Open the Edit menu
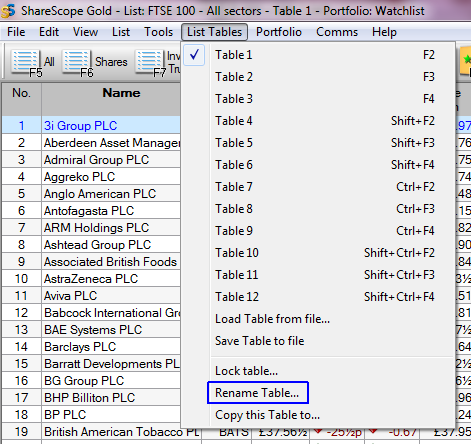The height and width of the screenshot is (444, 471). [x=49, y=32]
